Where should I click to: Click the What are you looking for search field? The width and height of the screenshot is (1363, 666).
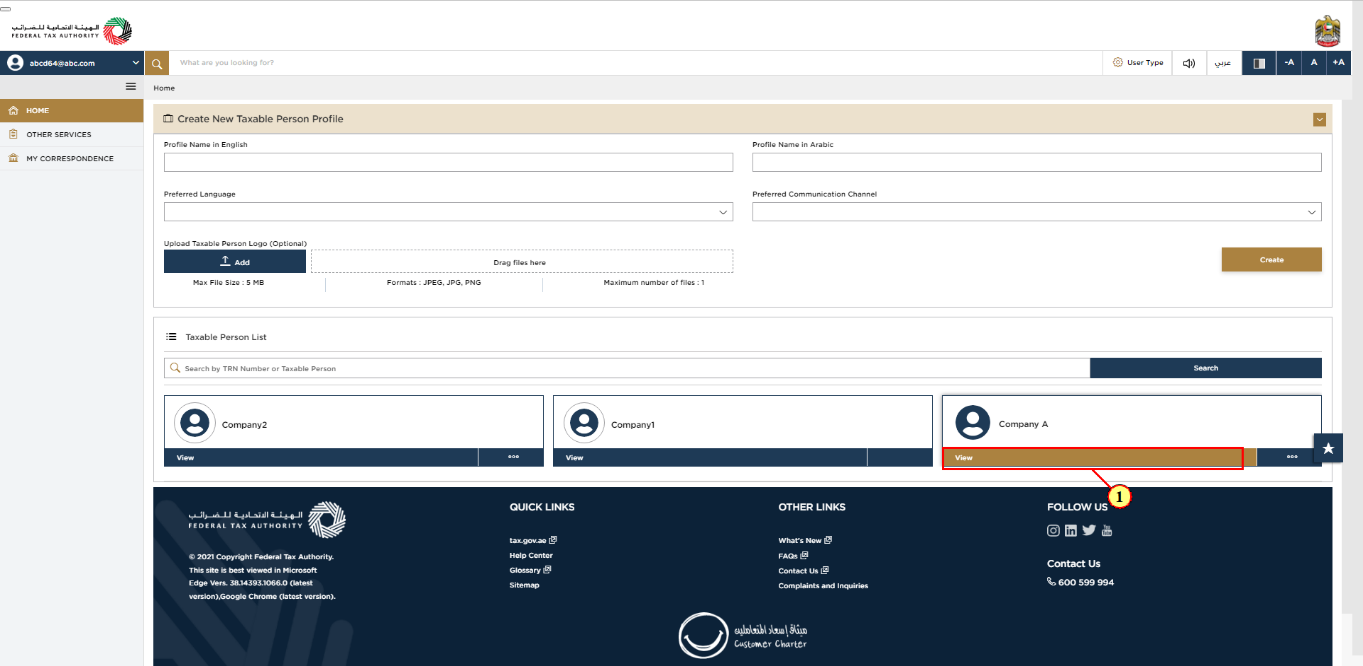[636, 63]
